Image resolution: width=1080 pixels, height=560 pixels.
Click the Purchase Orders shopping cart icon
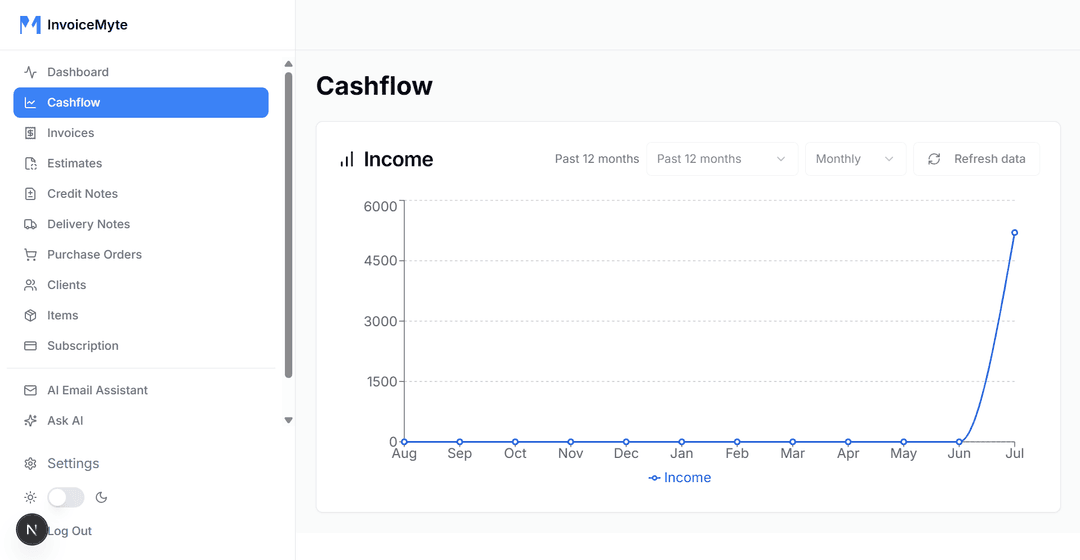30,255
